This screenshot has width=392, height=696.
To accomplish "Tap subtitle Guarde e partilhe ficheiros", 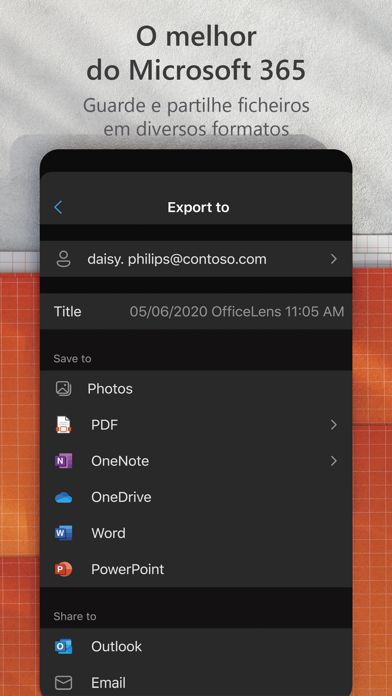I will pyautogui.click(x=196, y=106).
